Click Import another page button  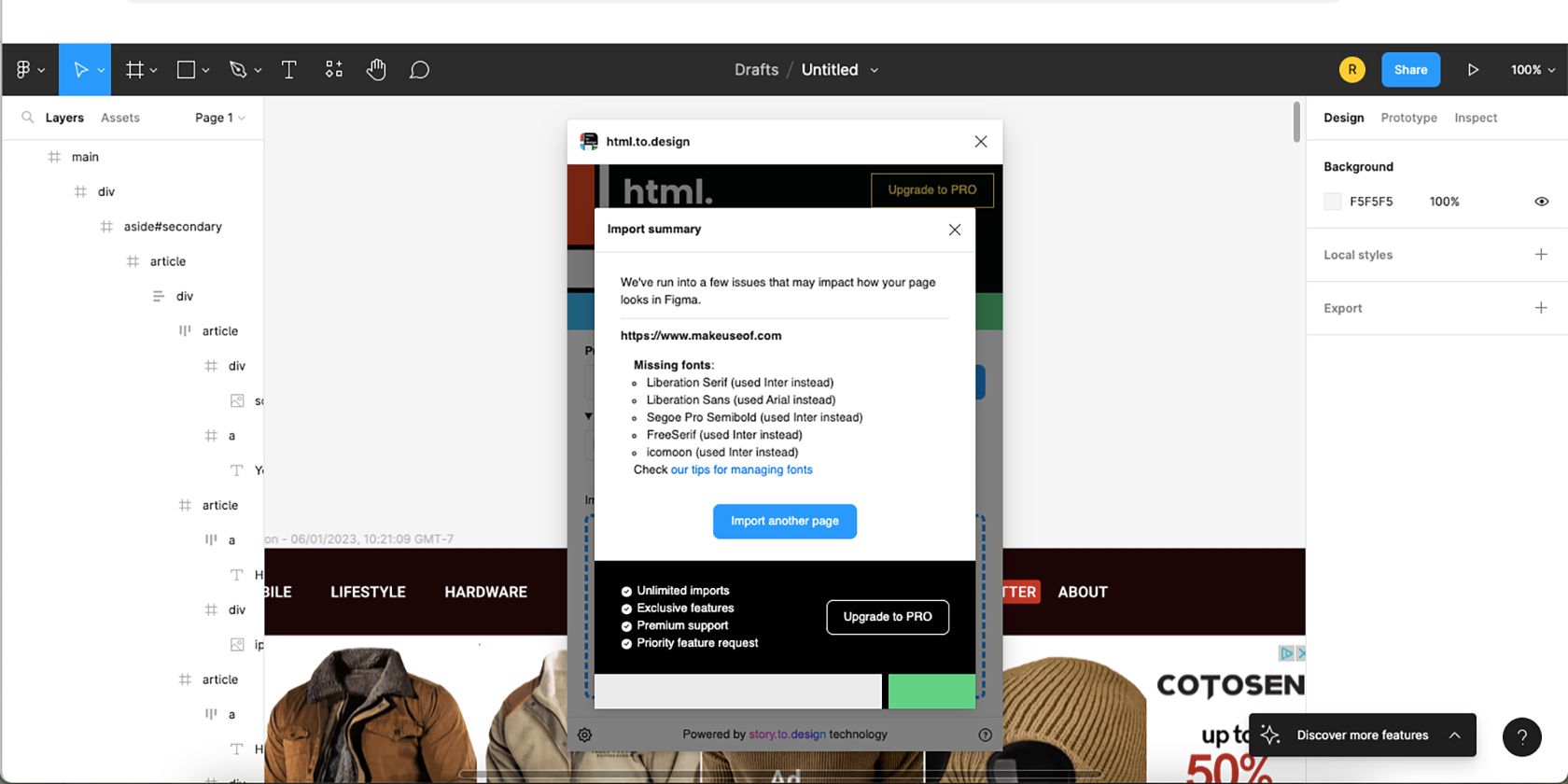coord(784,521)
